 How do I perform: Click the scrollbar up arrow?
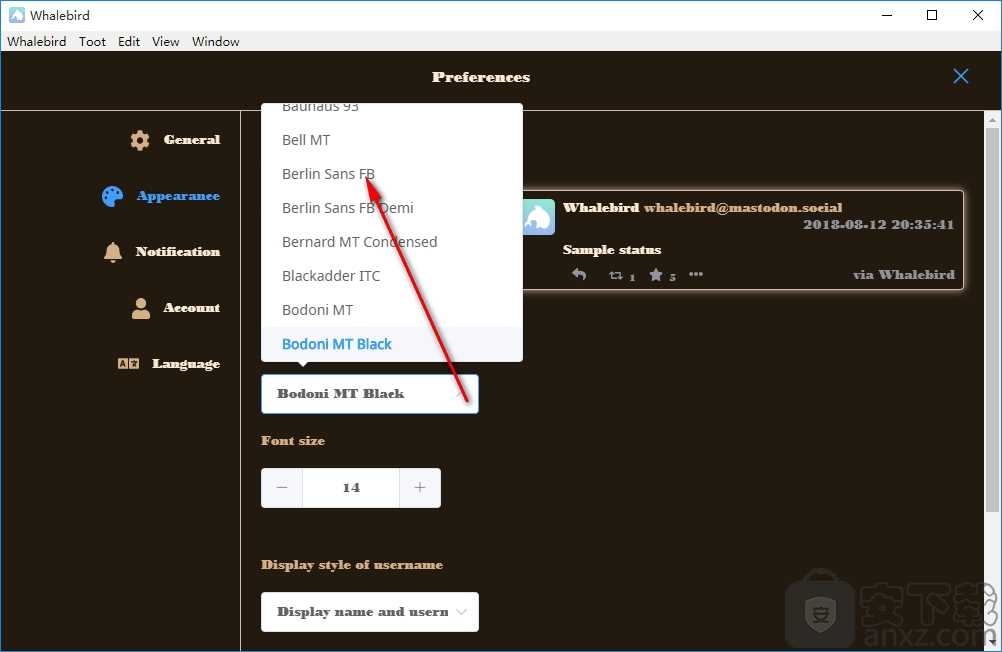point(992,119)
